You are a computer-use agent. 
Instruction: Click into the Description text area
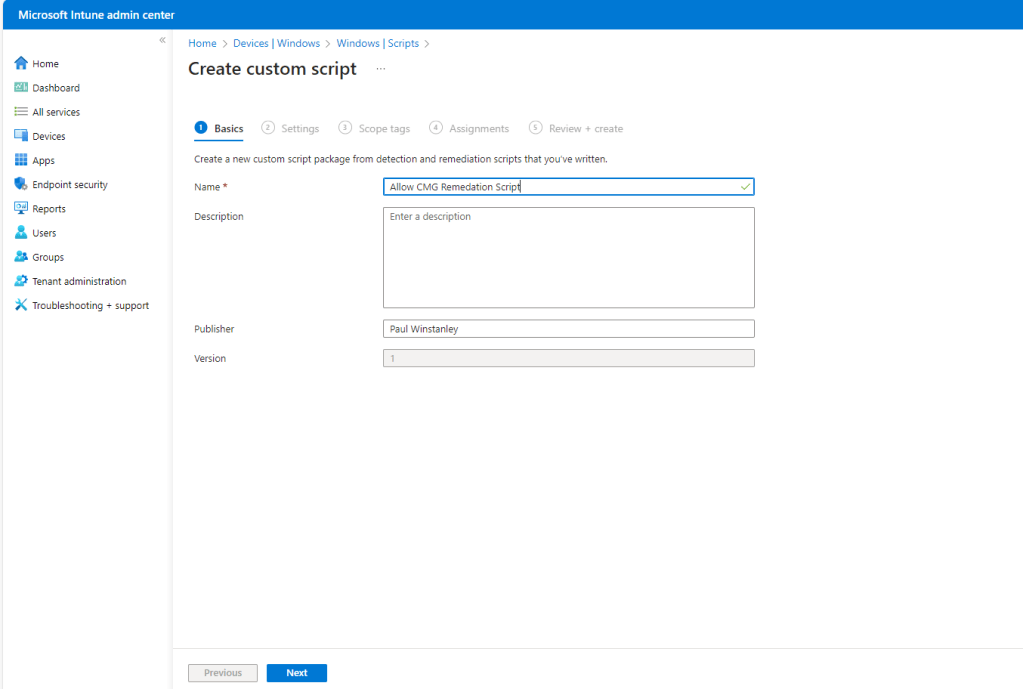point(568,257)
